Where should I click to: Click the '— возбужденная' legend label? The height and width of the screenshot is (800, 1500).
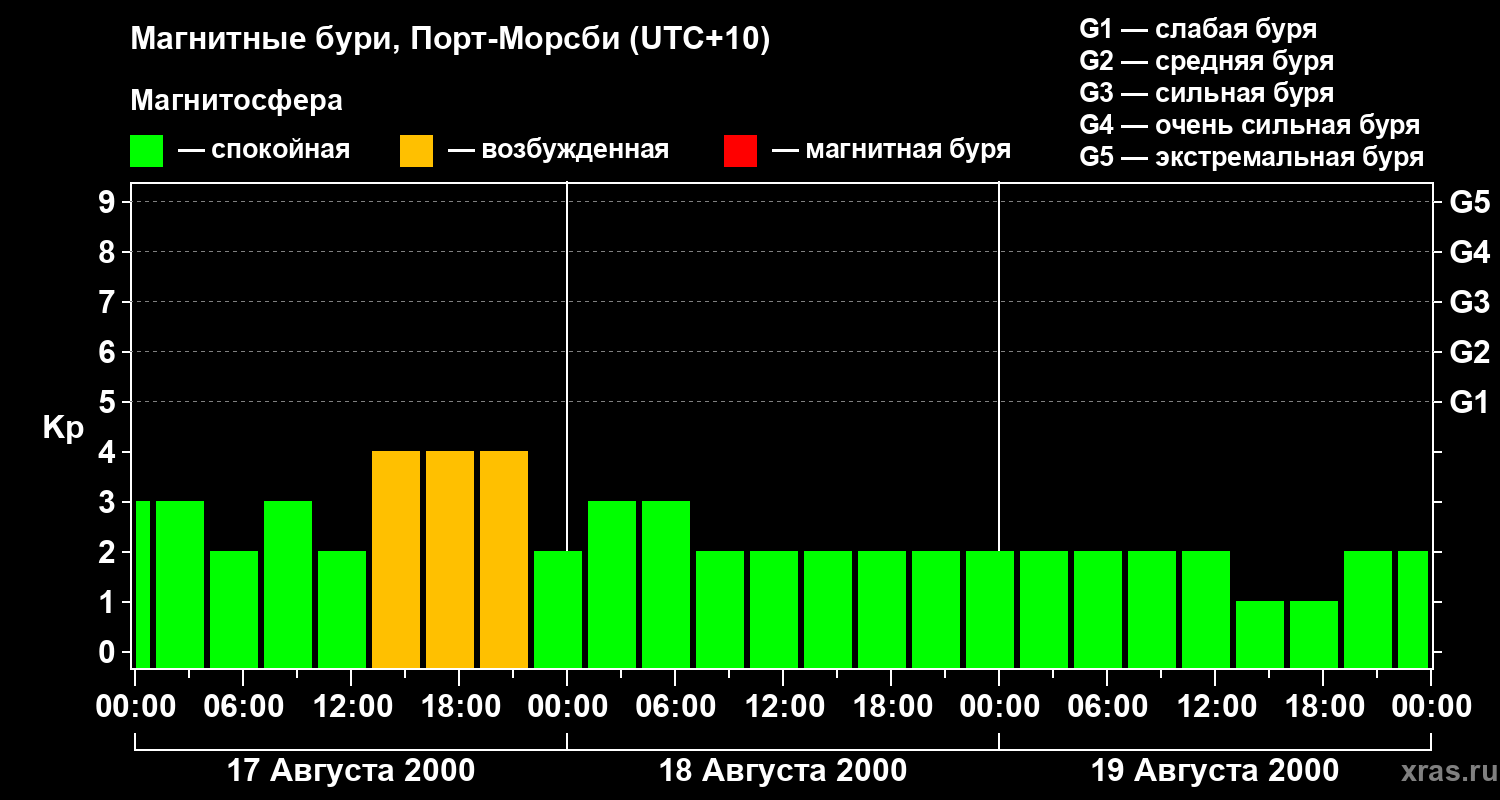[558, 150]
